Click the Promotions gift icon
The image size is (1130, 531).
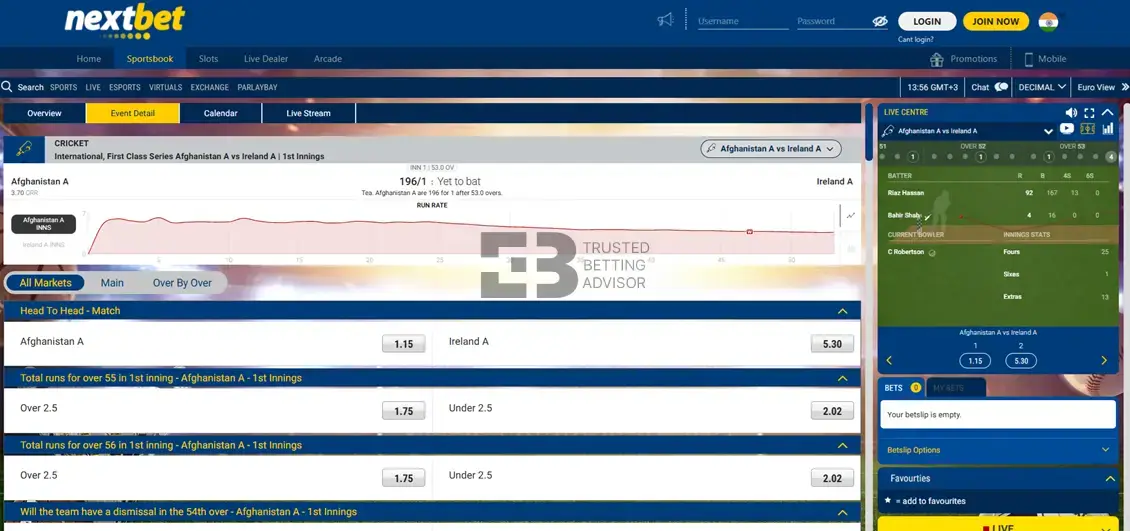(x=937, y=59)
